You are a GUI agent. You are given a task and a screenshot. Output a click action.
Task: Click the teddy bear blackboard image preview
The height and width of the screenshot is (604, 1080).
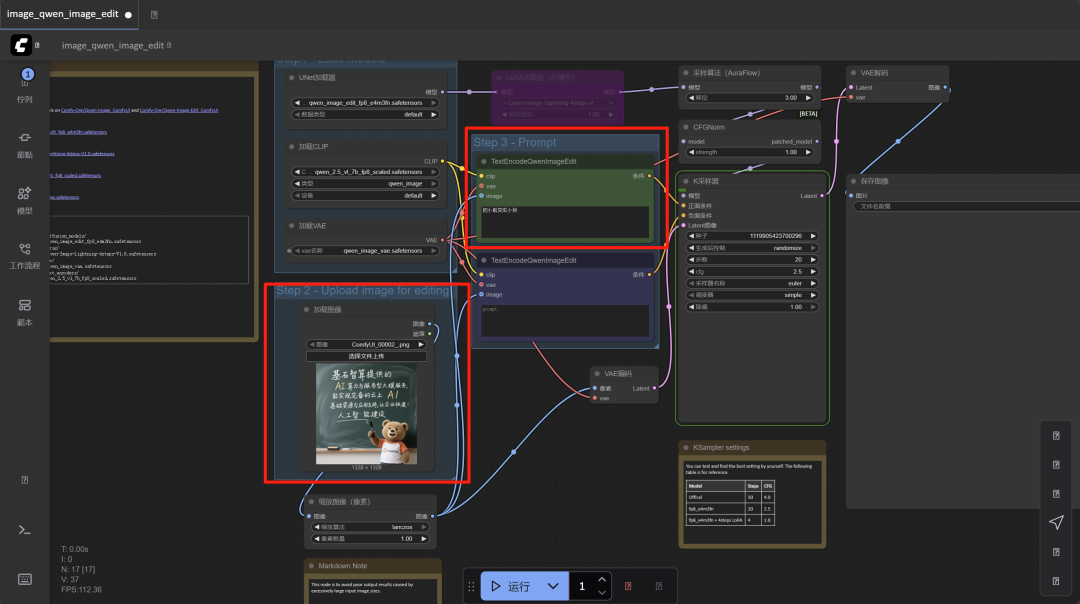[x=366, y=414]
